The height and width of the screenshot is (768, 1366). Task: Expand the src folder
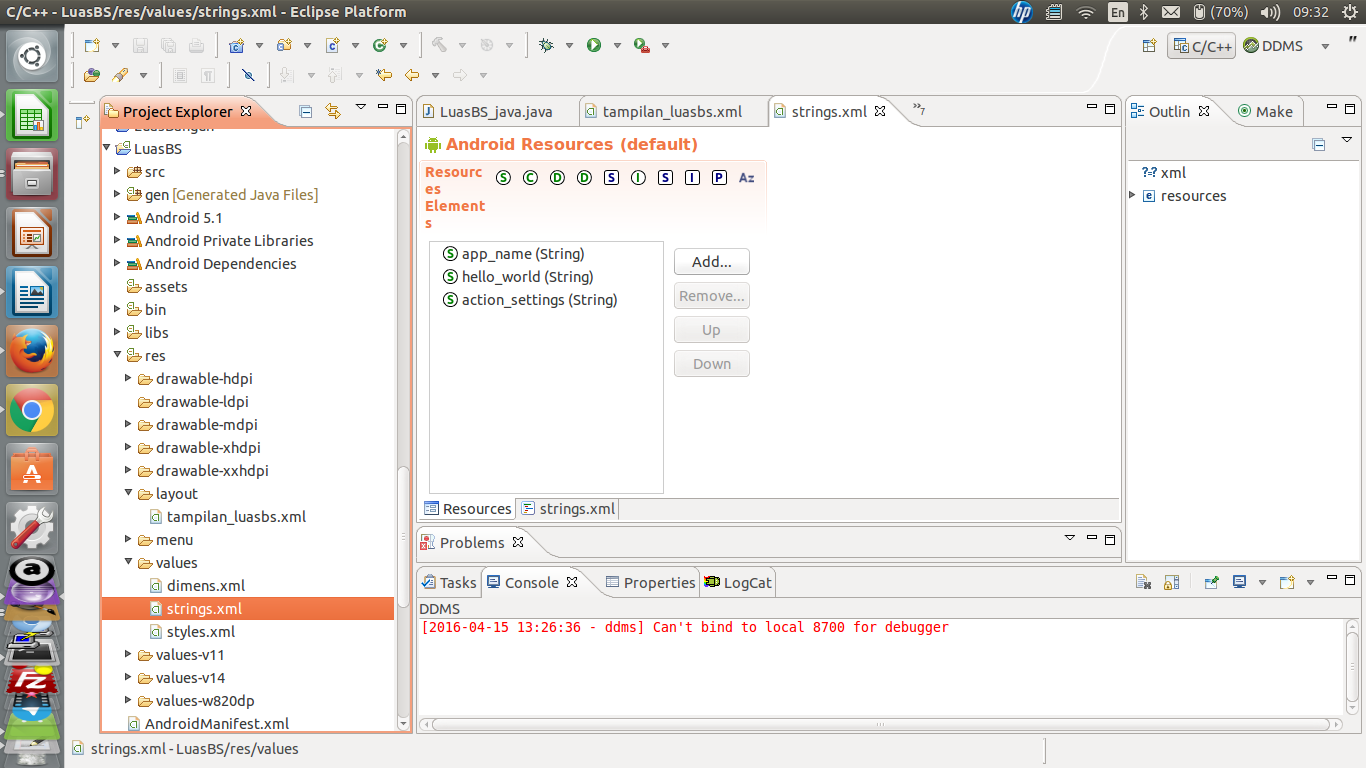116,171
